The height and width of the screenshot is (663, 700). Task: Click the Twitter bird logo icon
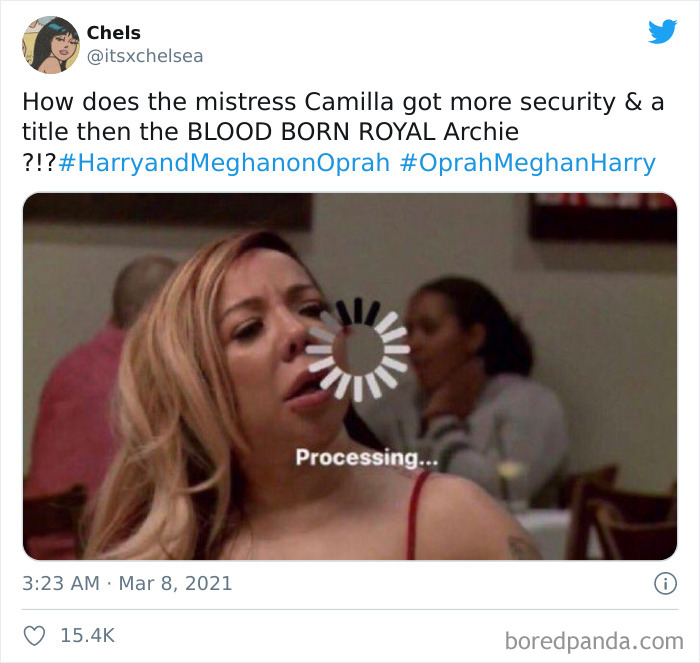(662, 31)
